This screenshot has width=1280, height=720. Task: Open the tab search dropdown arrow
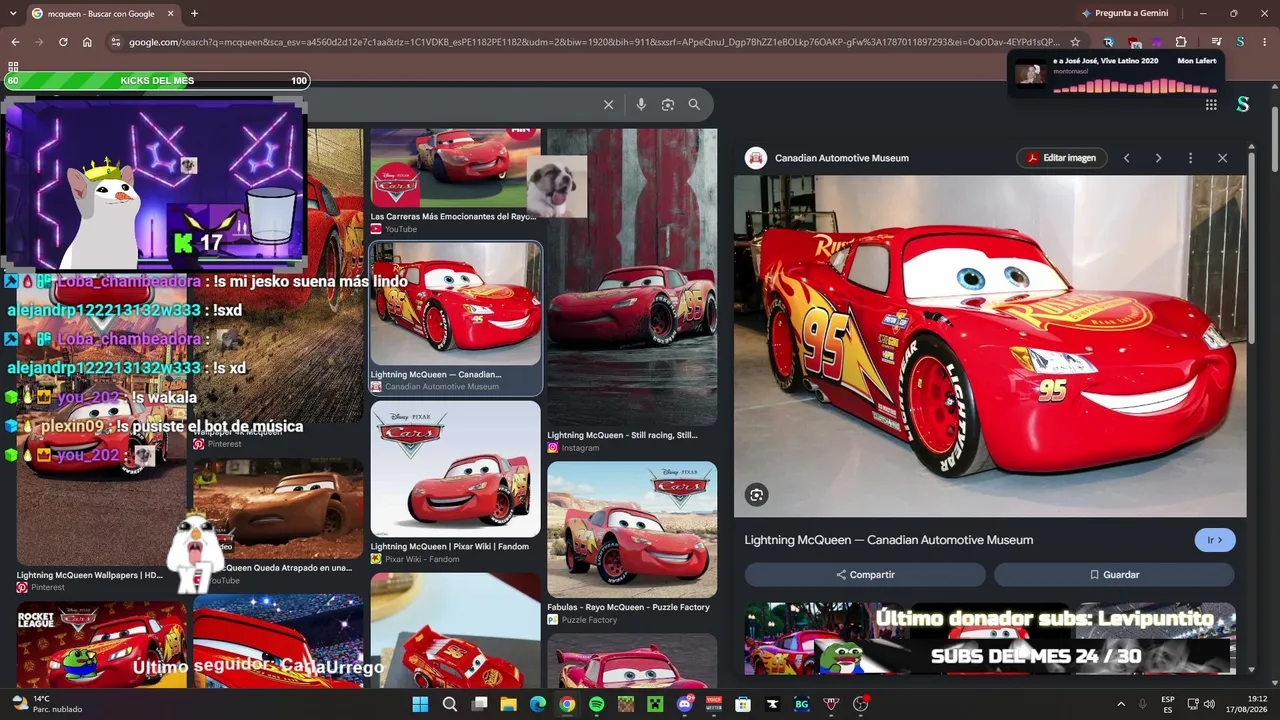click(x=14, y=13)
